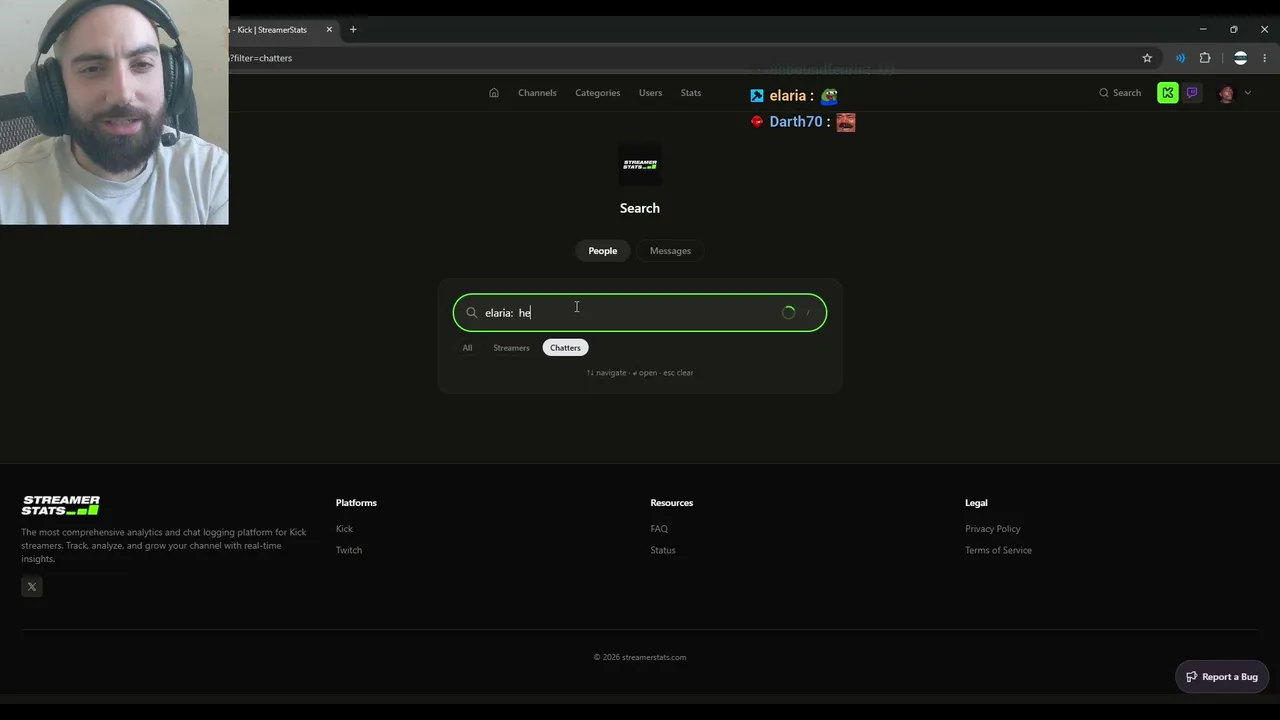Image resolution: width=1280 pixels, height=720 pixels.
Task: Open the browser extensions puzzle icon
Action: 1205,58
